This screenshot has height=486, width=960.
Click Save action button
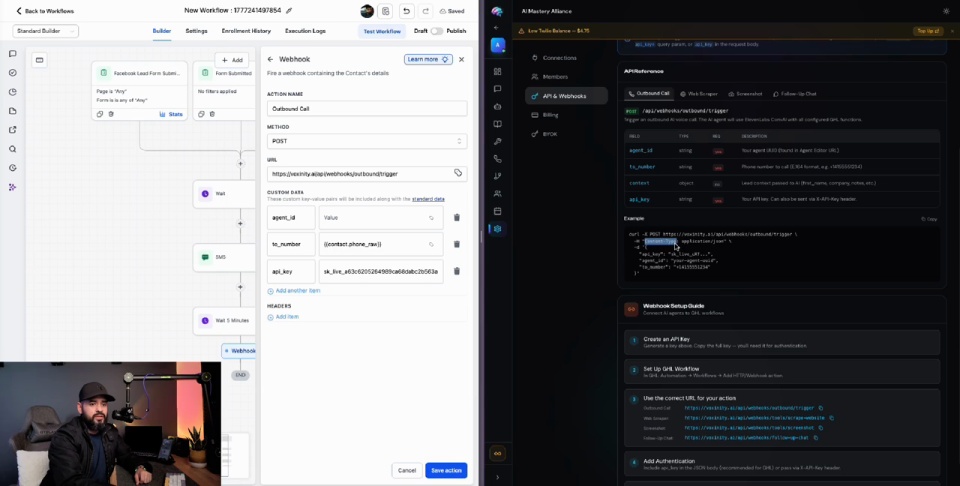tap(446, 470)
